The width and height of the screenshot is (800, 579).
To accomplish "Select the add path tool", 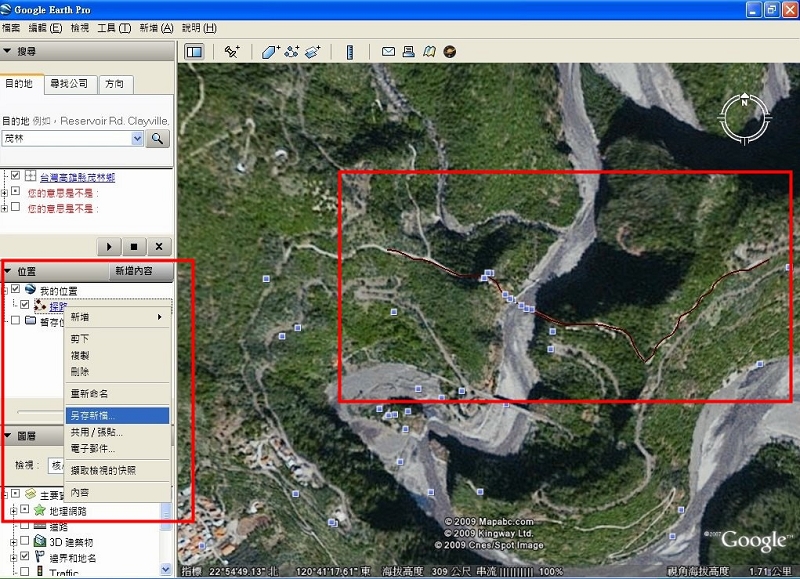I will pos(292,51).
